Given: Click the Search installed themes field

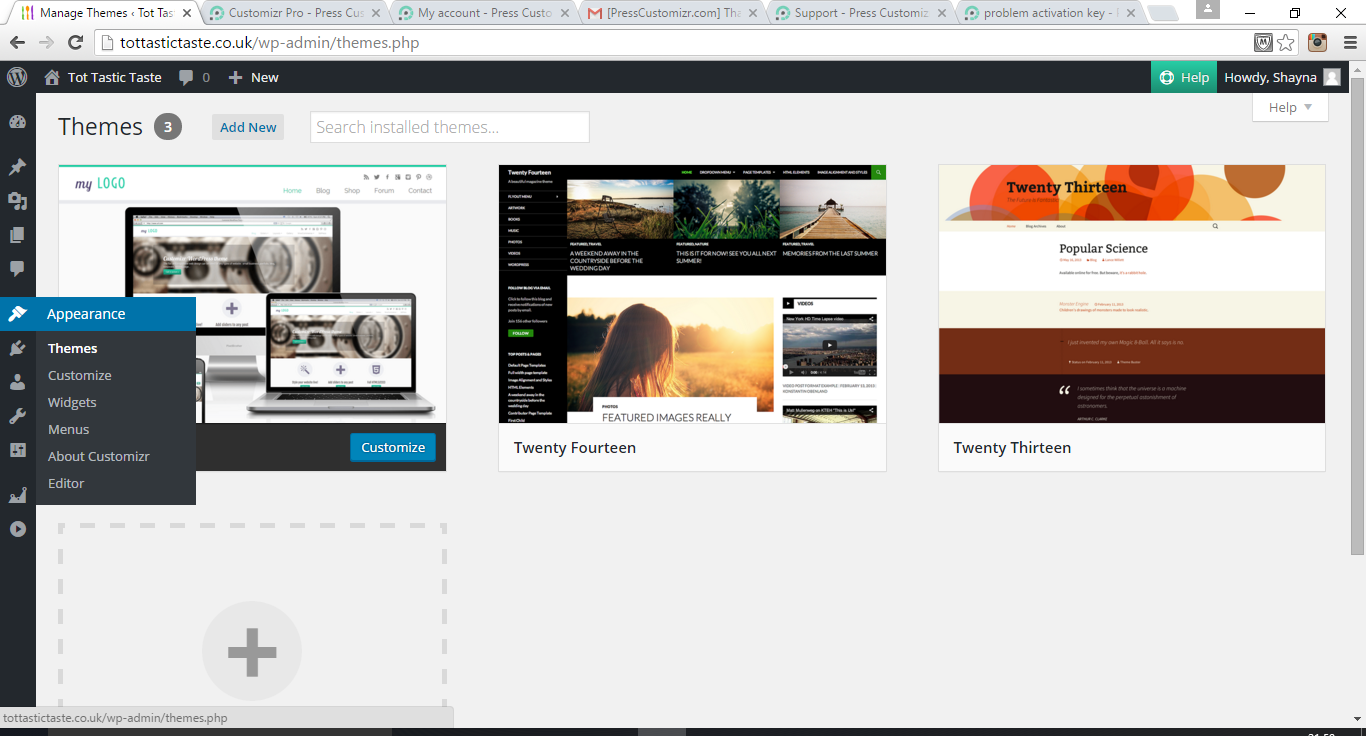Looking at the screenshot, I should [x=449, y=127].
